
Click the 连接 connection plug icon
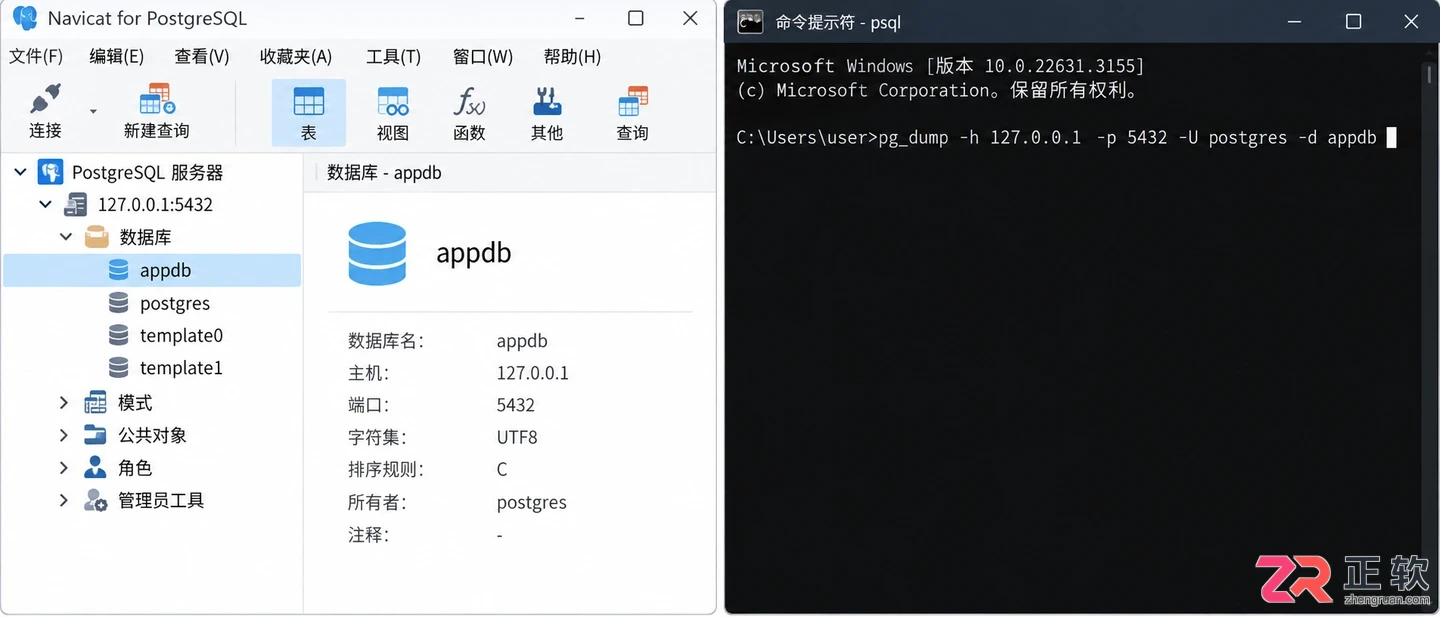click(x=45, y=99)
